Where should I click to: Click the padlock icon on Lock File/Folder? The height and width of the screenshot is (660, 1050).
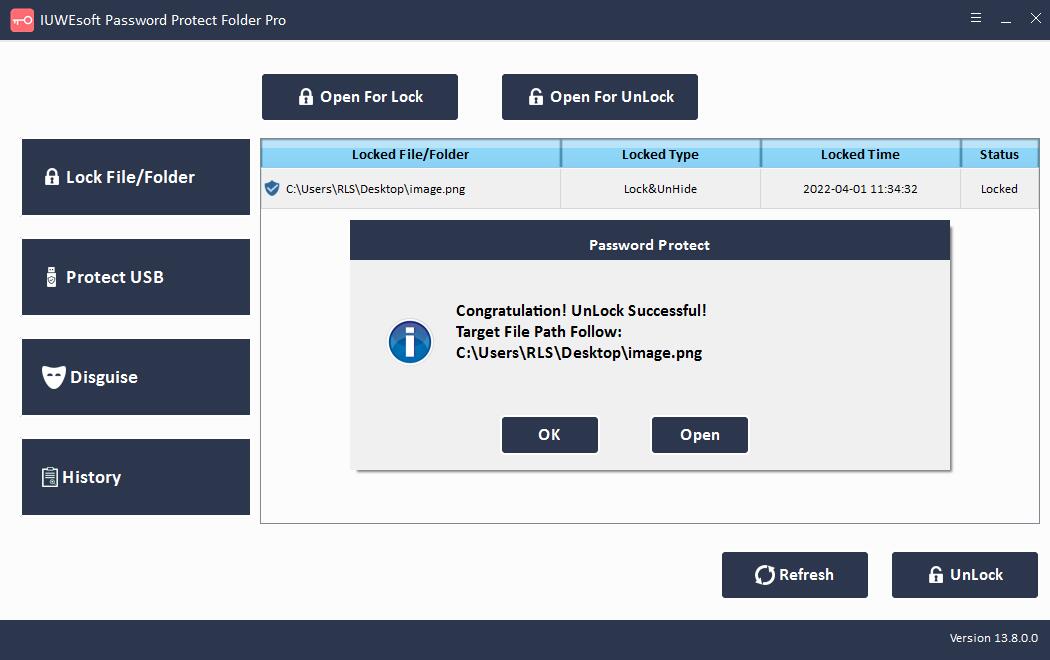52,177
